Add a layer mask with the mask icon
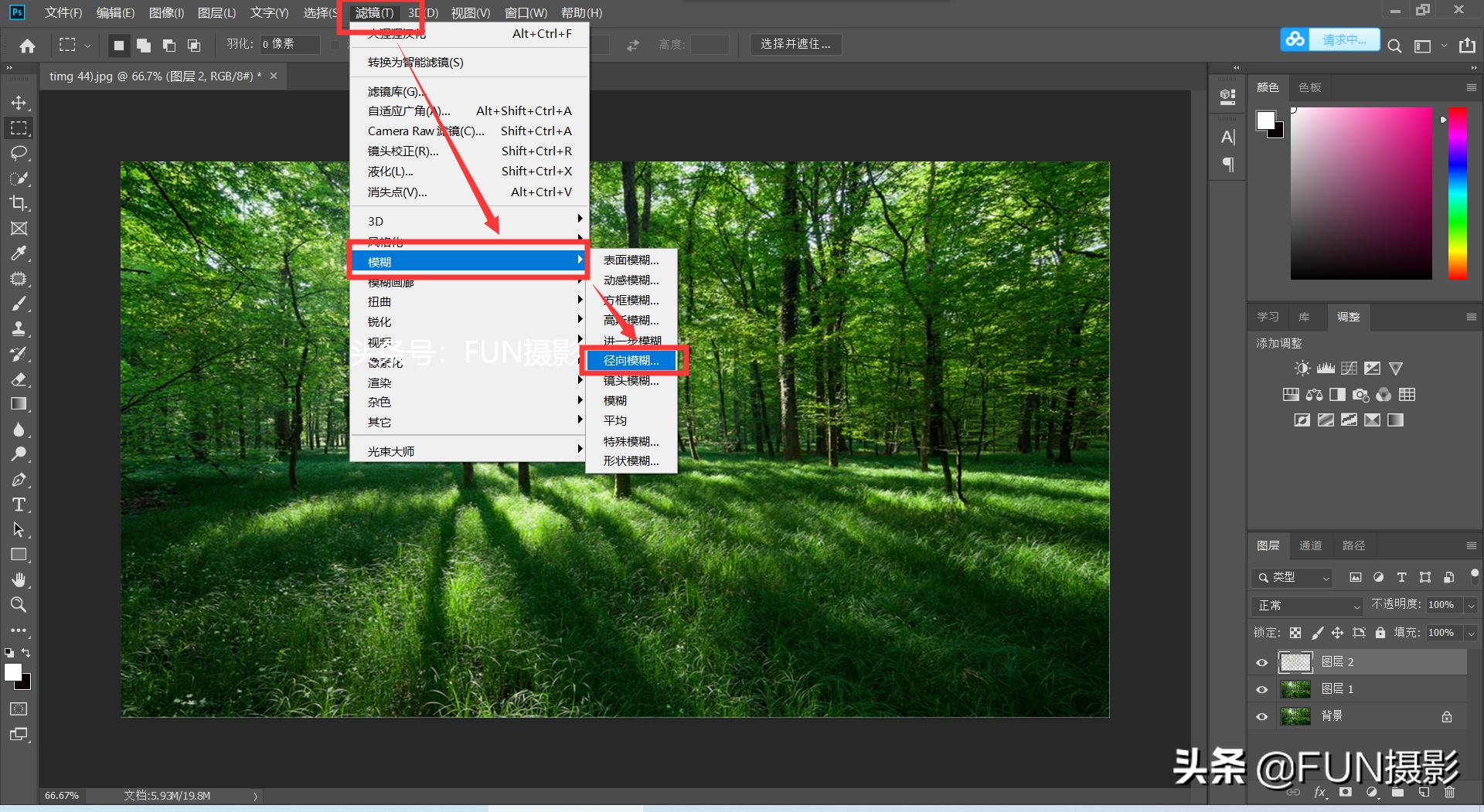The width and height of the screenshot is (1484, 812). (1346, 792)
